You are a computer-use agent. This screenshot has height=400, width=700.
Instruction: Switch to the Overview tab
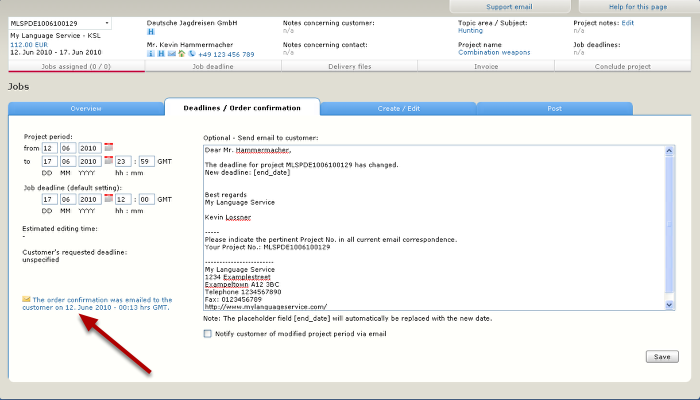[x=86, y=108]
